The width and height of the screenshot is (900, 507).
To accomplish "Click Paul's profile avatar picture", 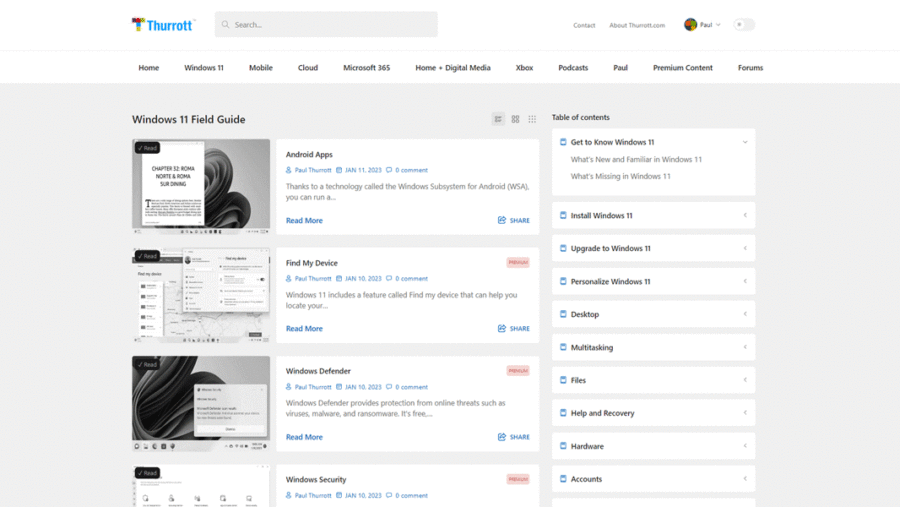I will coord(690,25).
